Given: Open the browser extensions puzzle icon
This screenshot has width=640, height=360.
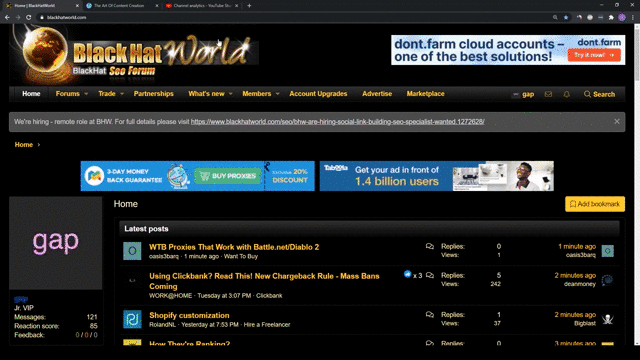Looking at the screenshot, I should click(x=611, y=18).
